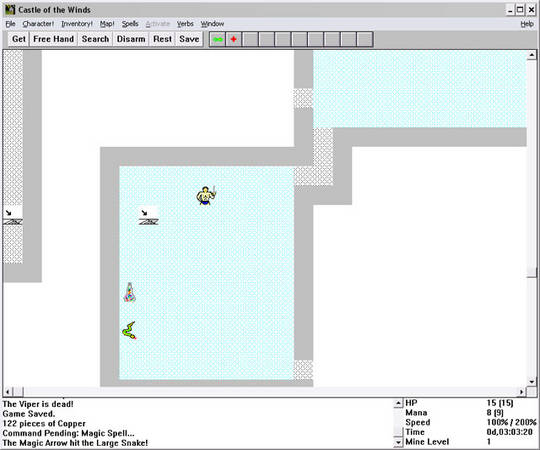Click the Rest button
The image size is (540, 450).
[163, 39]
